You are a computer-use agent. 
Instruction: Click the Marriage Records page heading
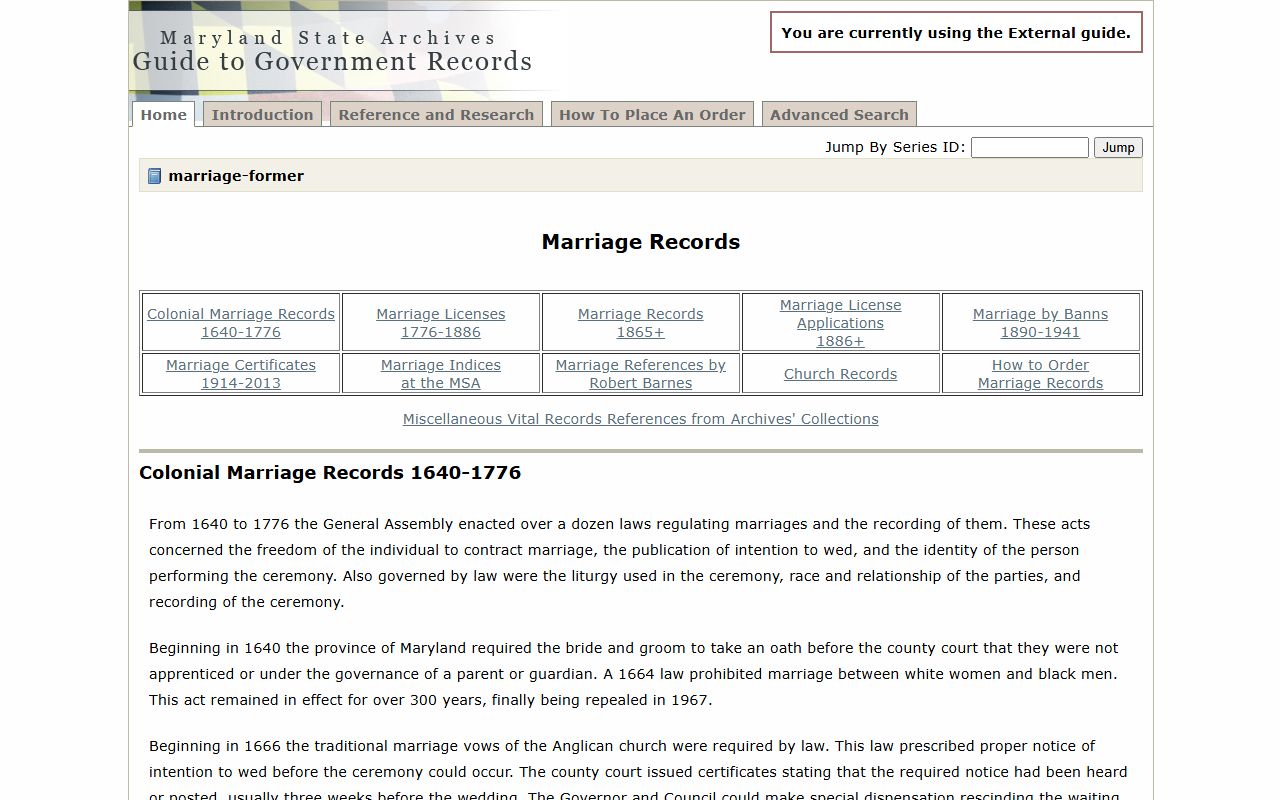pos(641,242)
